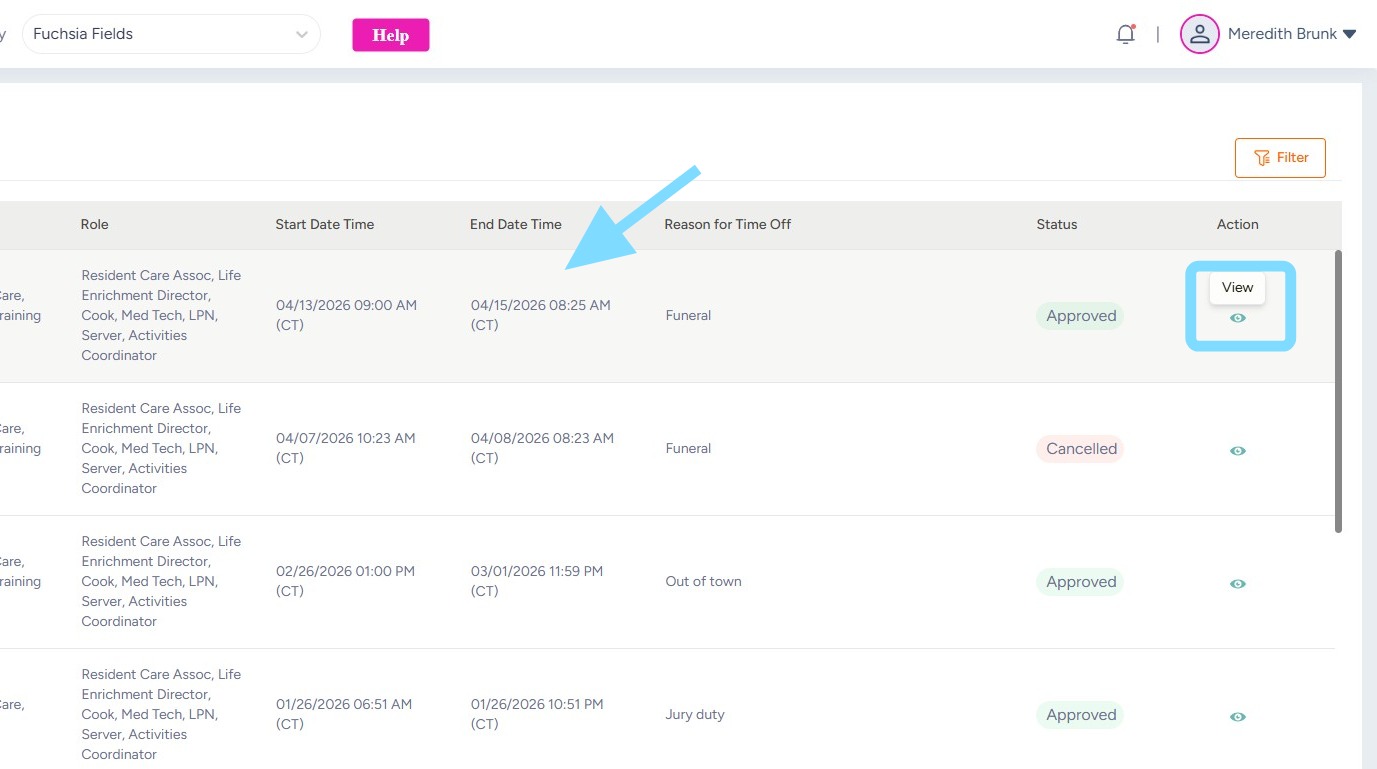Click the Action column header
Screen dimensions: 1377x769
pos(1238,225)
